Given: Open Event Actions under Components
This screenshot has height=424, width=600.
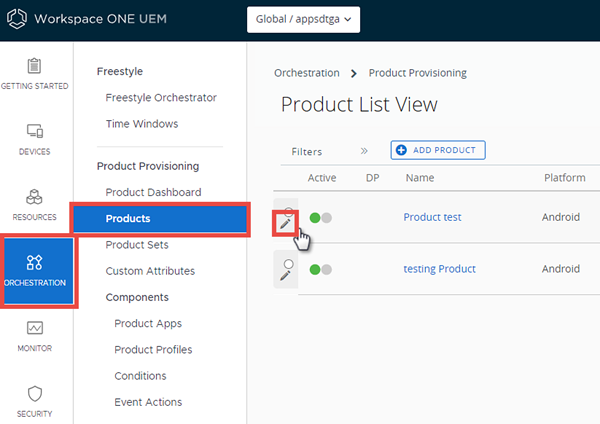Looking at the screenshot, I should pyautogui.click(x=148, y=402).
